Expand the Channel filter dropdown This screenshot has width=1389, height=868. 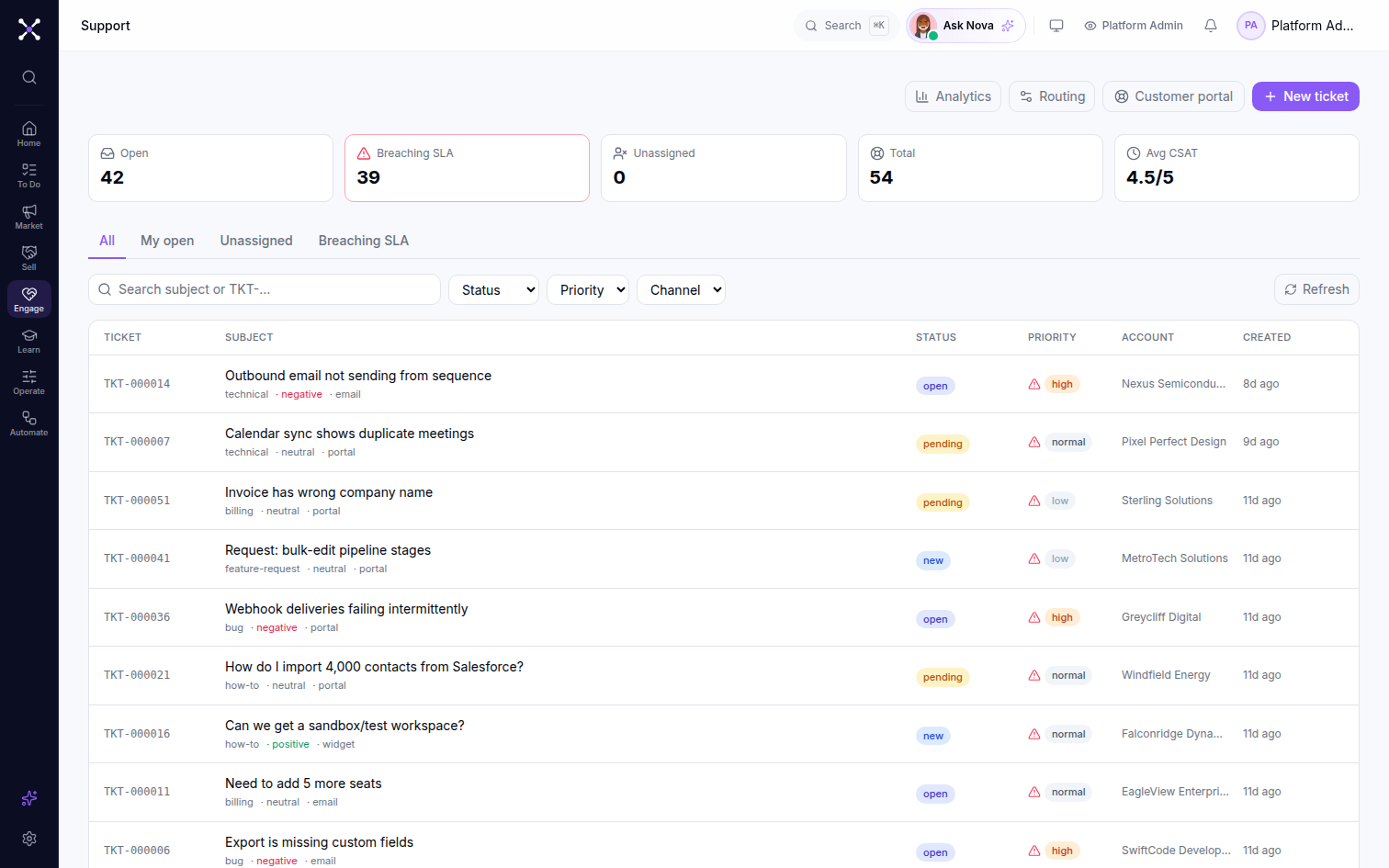(681, 289)
